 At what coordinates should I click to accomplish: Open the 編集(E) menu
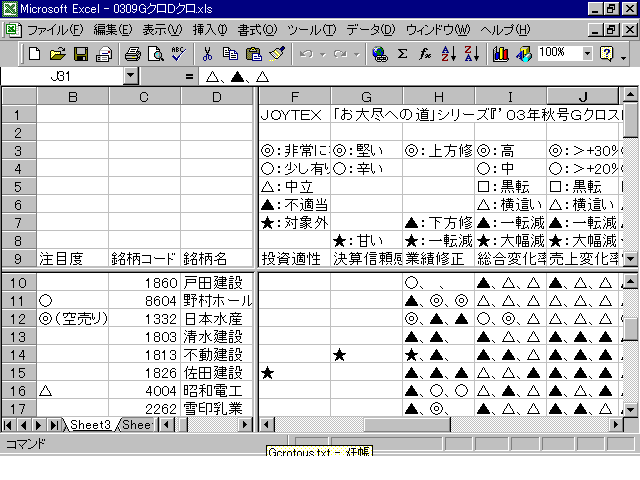[113, 30]
